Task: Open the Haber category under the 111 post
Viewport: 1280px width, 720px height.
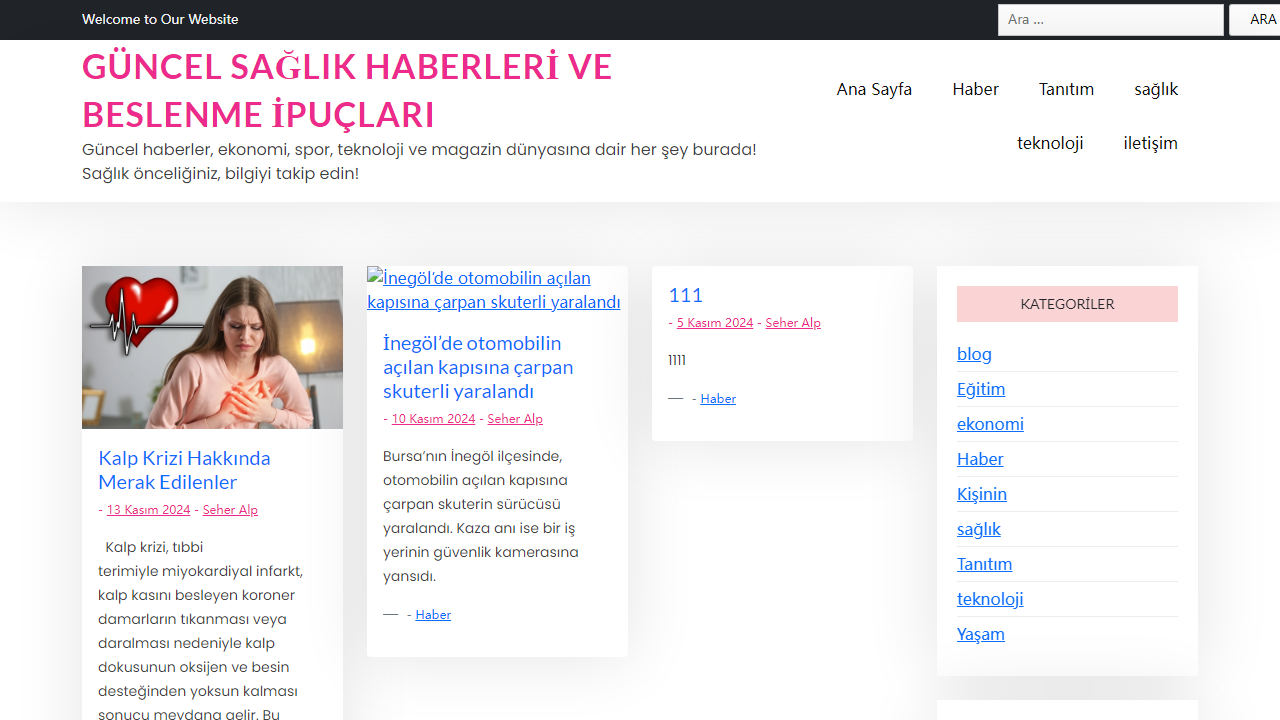Action: click(718, 398)
